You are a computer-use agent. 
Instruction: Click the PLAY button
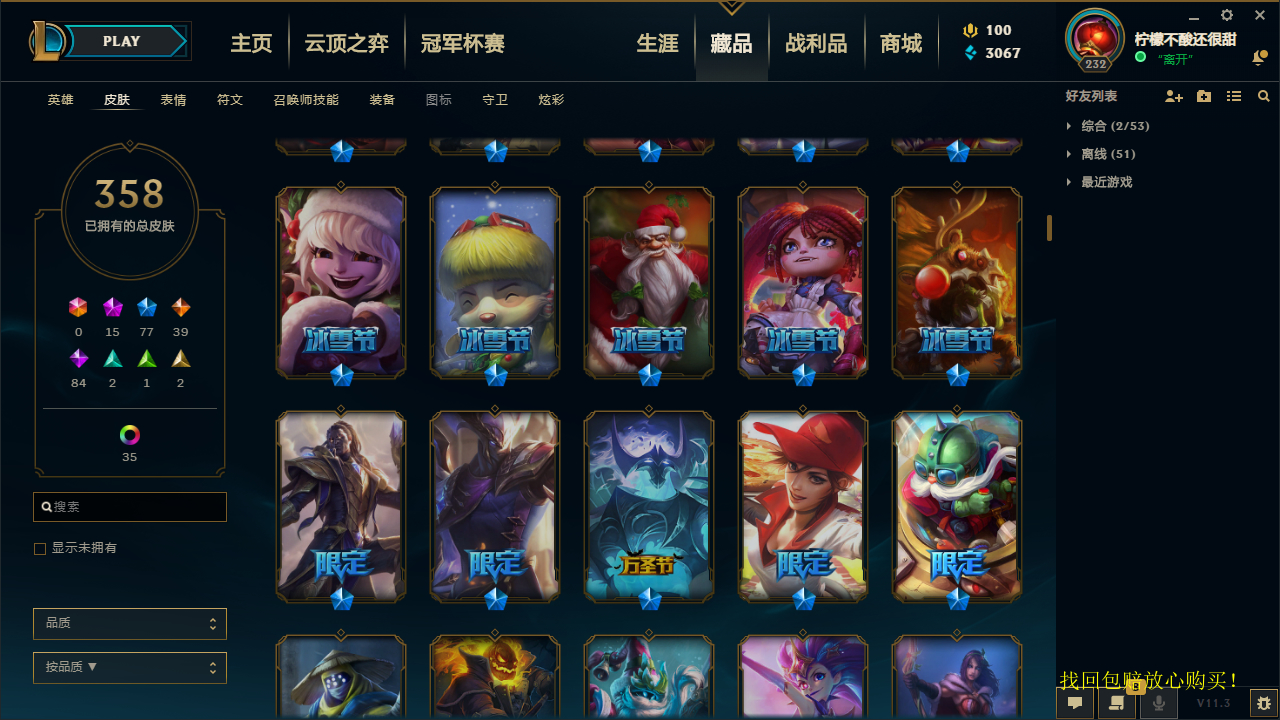coord(122,41)
